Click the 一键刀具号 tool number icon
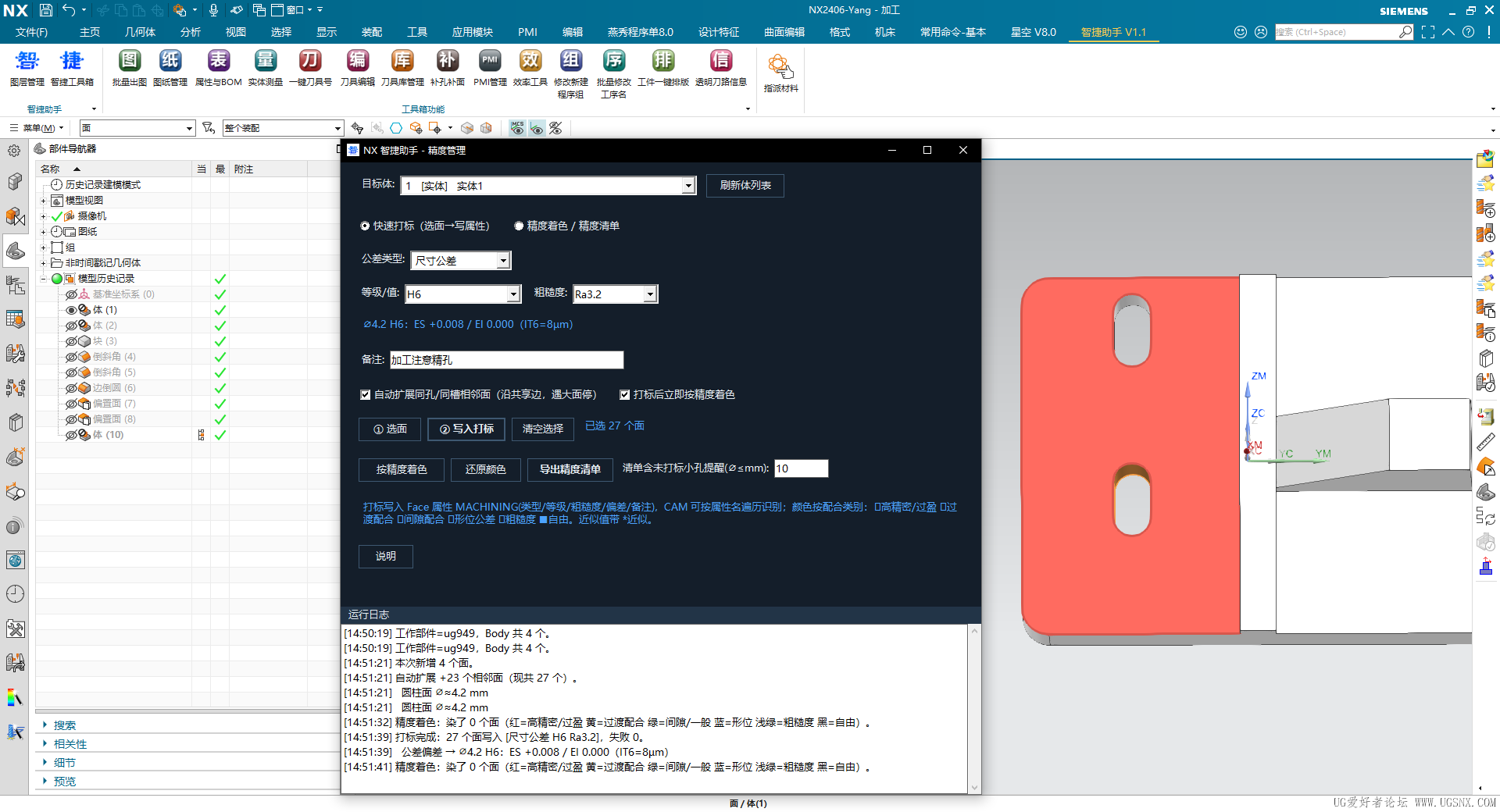 310,67
